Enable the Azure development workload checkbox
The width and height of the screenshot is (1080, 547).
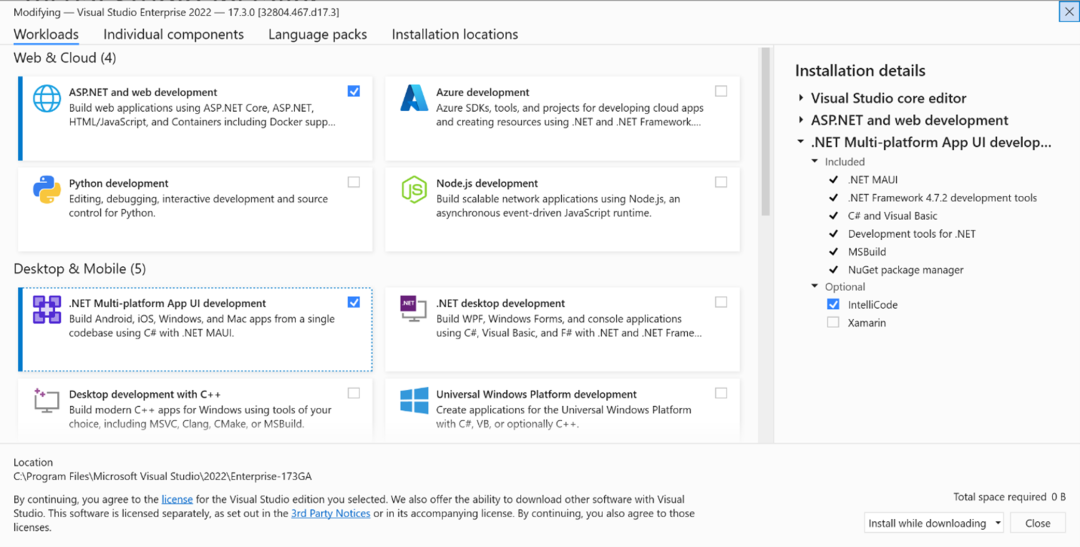[x=721, y=91]
